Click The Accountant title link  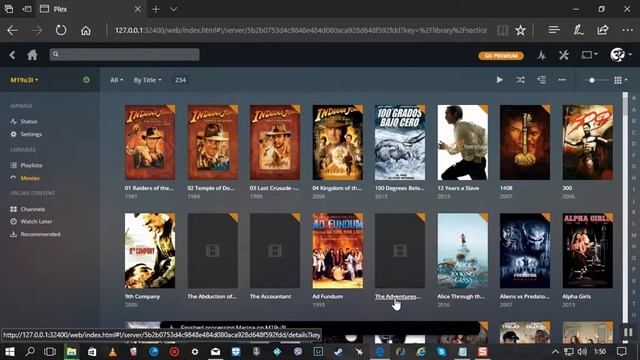click(270, 297)
